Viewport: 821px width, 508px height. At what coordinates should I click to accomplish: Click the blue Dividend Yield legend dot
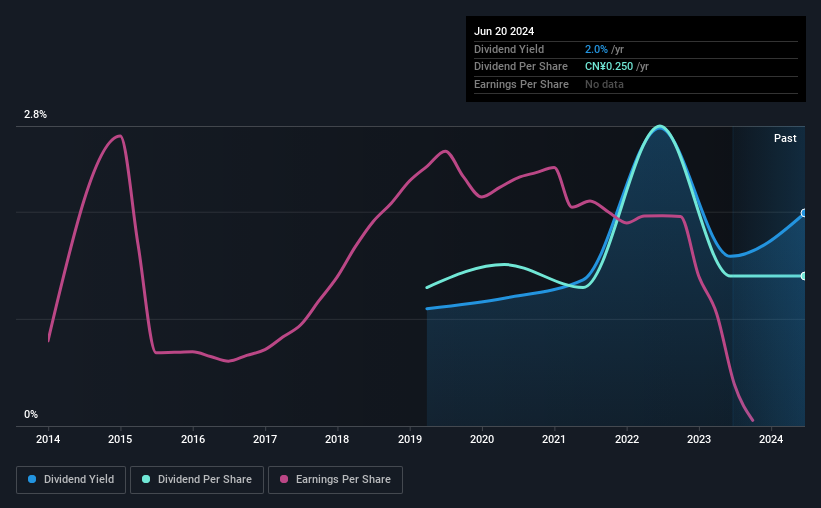tap(32, 479)
